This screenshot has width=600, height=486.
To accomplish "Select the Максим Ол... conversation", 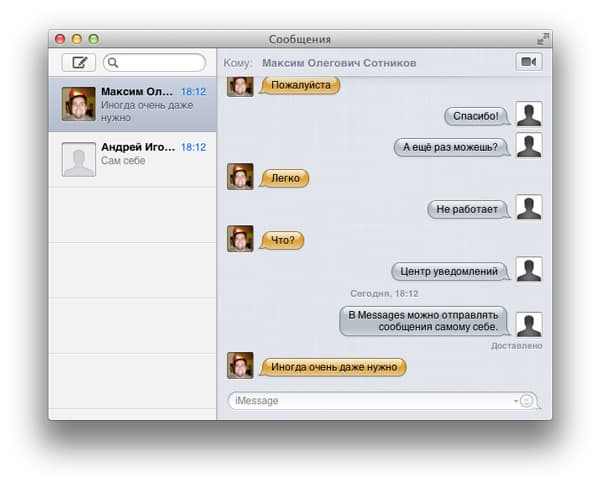I will point(132,104).
